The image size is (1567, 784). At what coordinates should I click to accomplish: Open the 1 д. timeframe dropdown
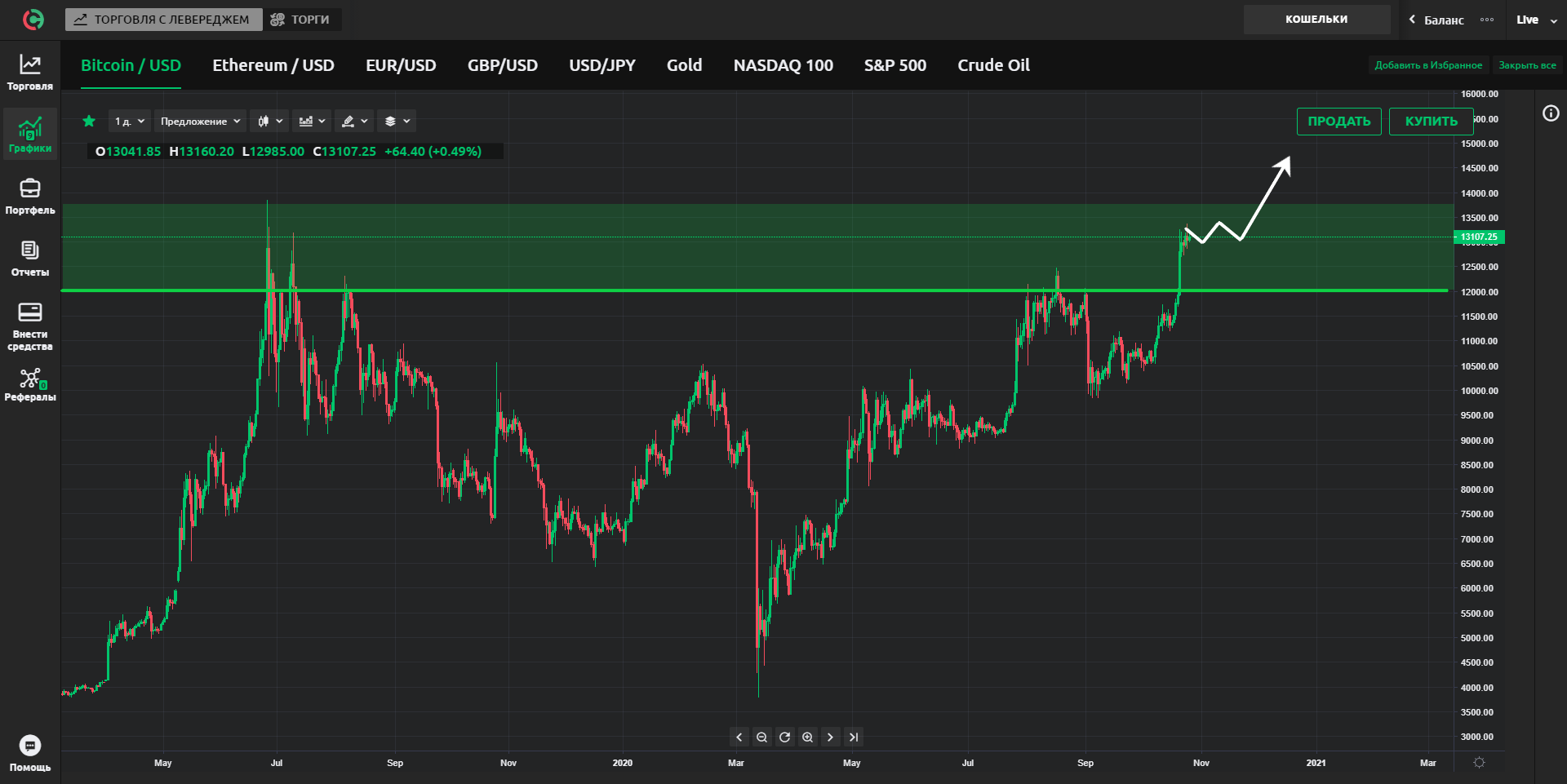click(x=129, y=122)
